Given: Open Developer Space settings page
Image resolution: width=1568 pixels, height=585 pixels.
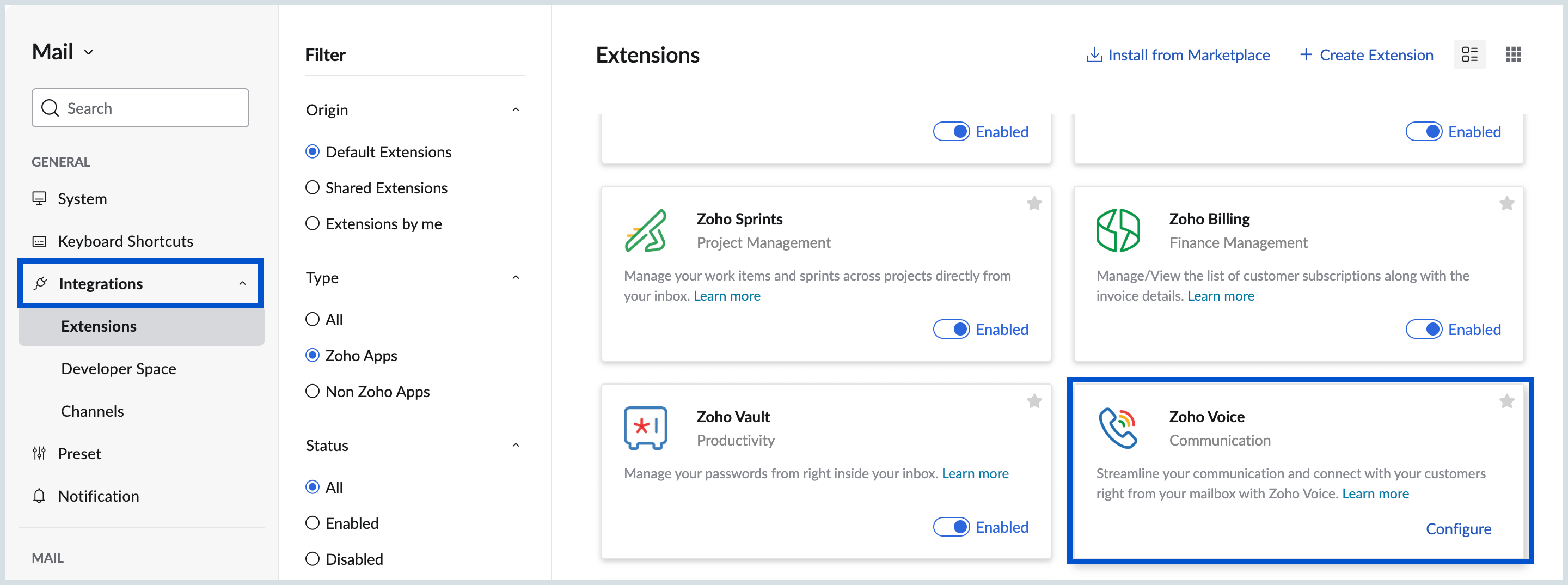Looking at the screenshot, I should (x=118, y=369).
